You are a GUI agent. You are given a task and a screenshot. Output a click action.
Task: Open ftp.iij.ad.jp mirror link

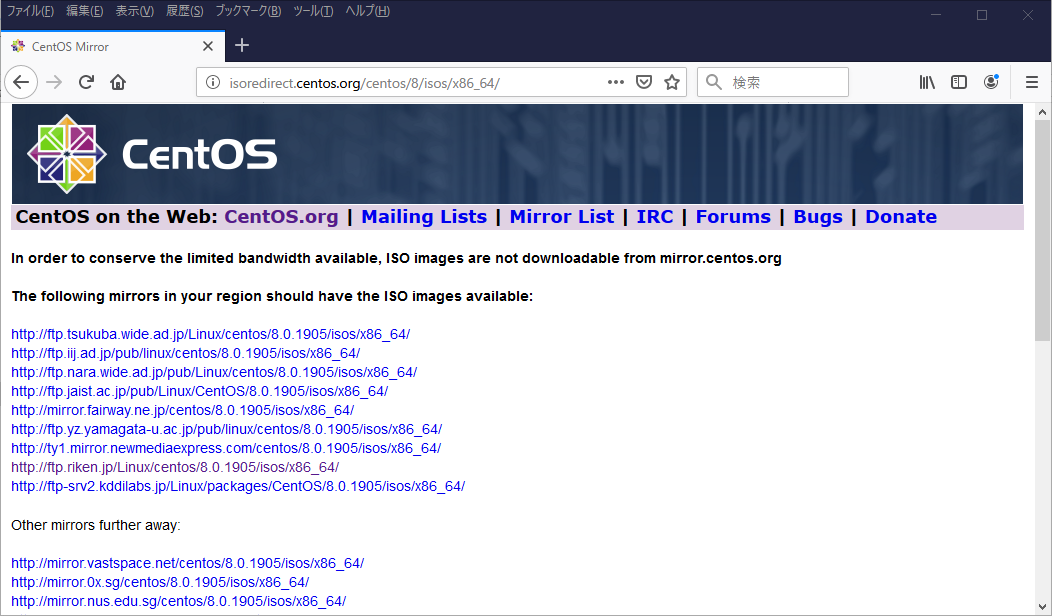pos(186,353)
